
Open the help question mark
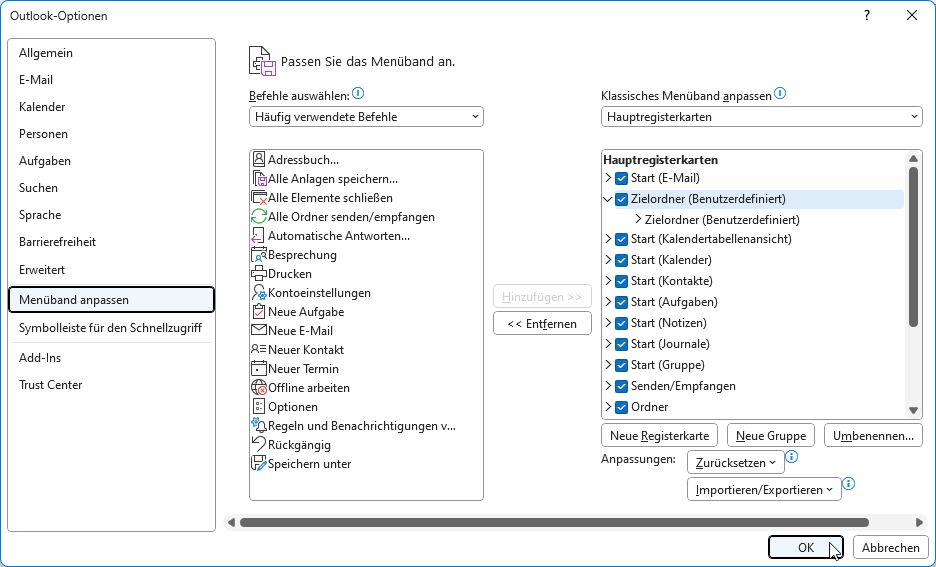click(x=867, y=16)
